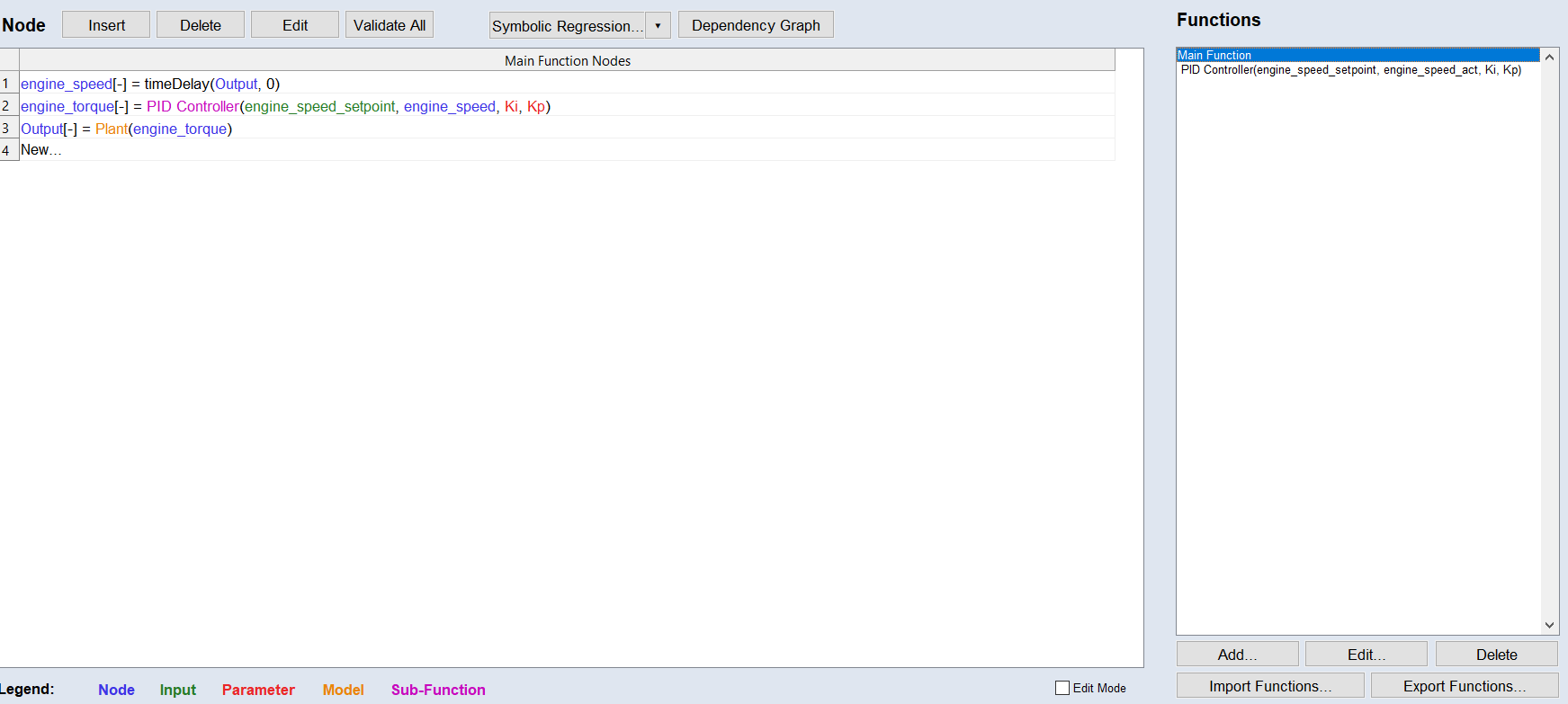Click the Insert node button
This screenshot has height=704, width=1568.
(106, 25)
